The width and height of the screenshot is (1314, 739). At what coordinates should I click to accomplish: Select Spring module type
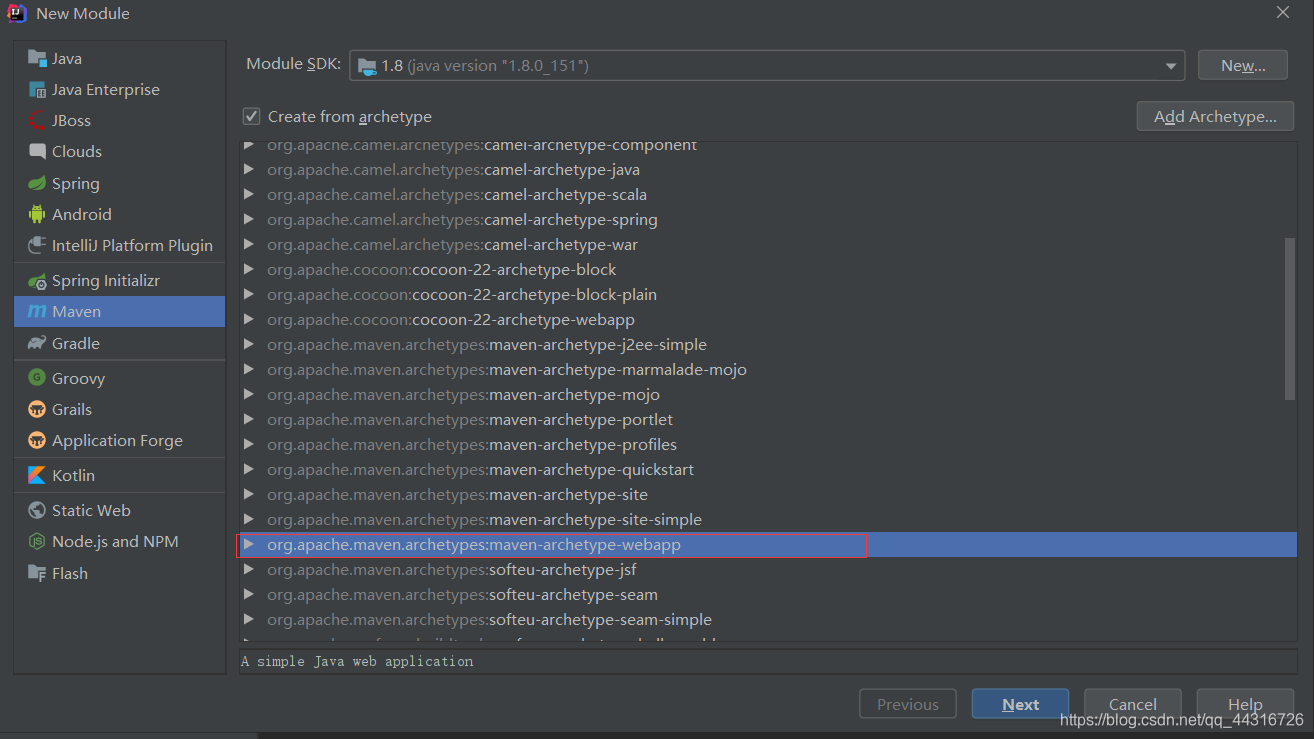point(120,184)
